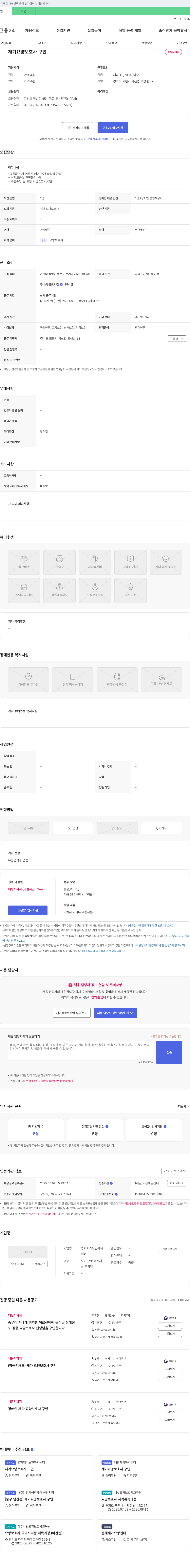
Task: Click the 고용24 logo
Action: tap(7, 31)
